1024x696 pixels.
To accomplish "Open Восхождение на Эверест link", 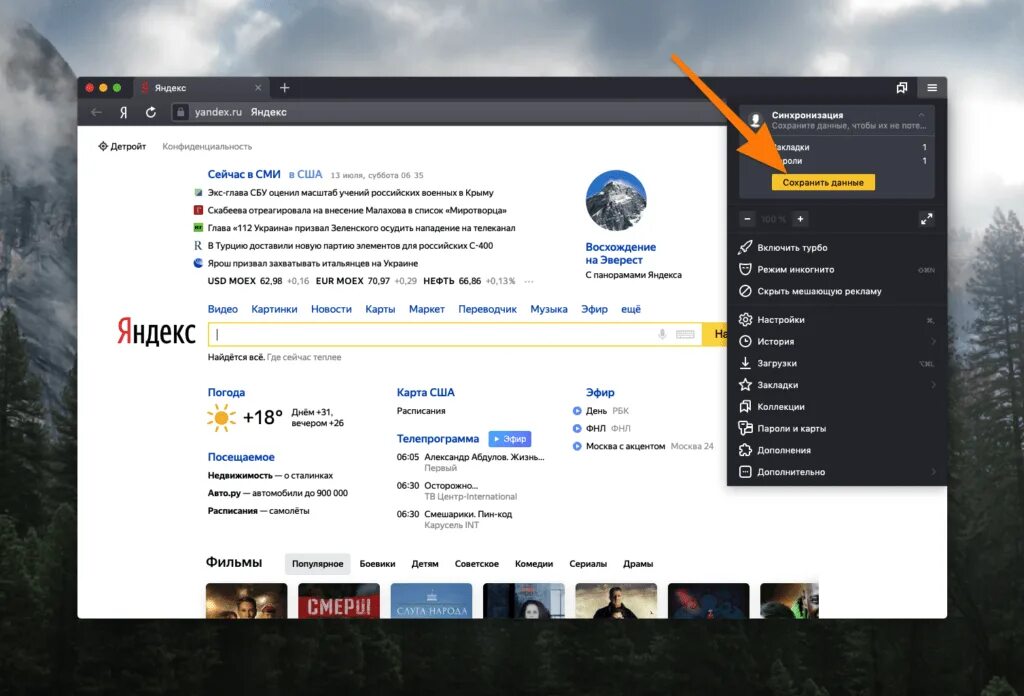I will click(620, 253).
